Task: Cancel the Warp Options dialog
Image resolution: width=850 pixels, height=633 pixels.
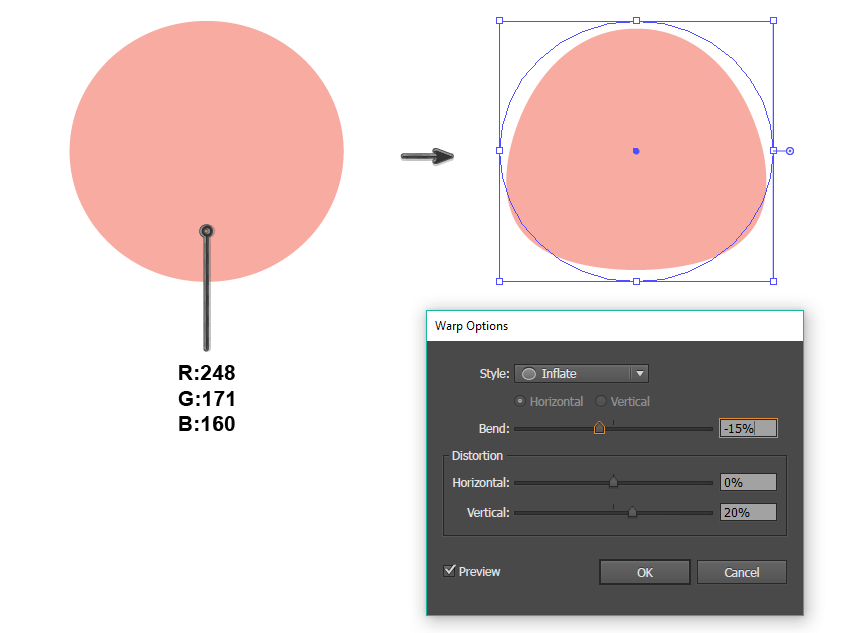Action: [742, 572]
